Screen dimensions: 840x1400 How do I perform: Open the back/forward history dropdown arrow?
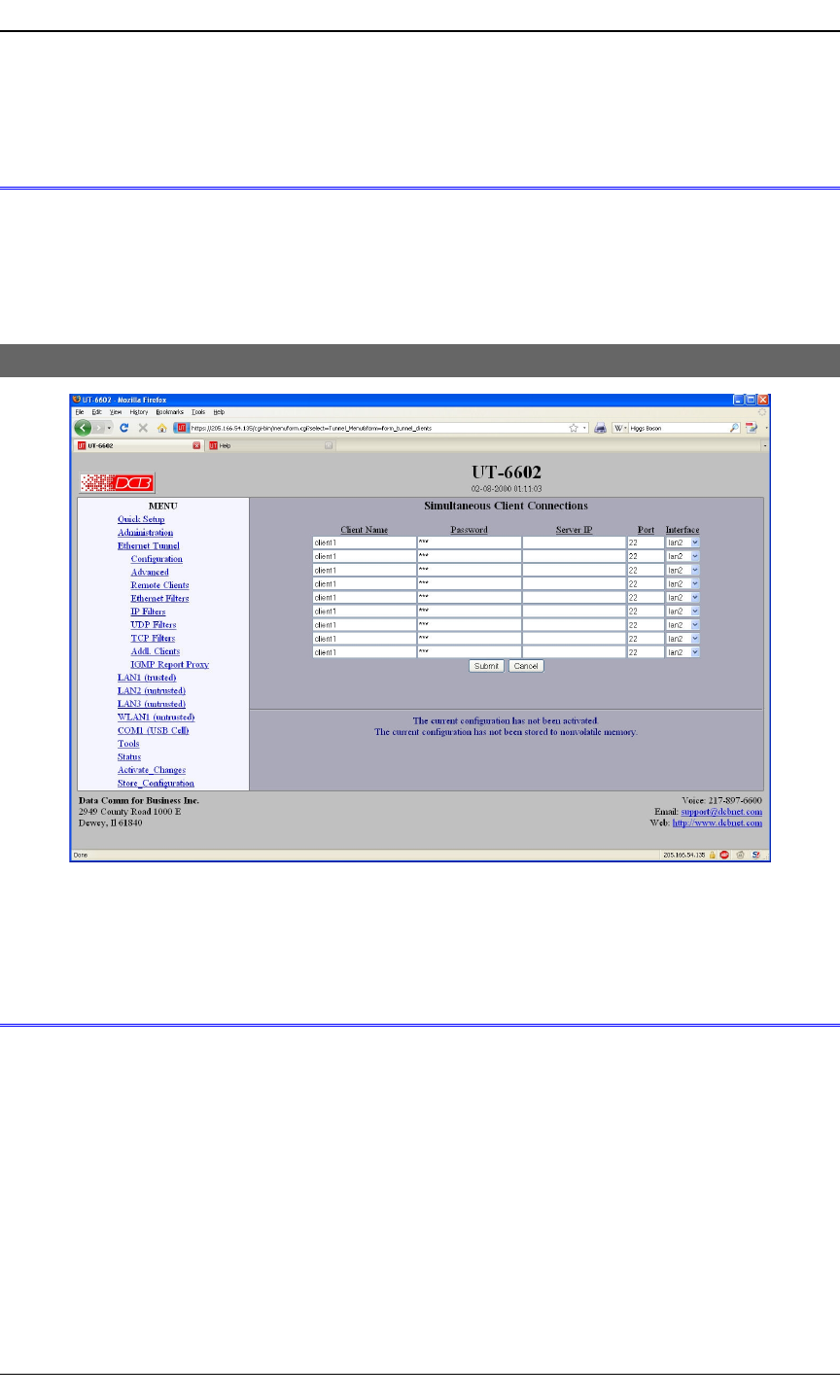110,428
